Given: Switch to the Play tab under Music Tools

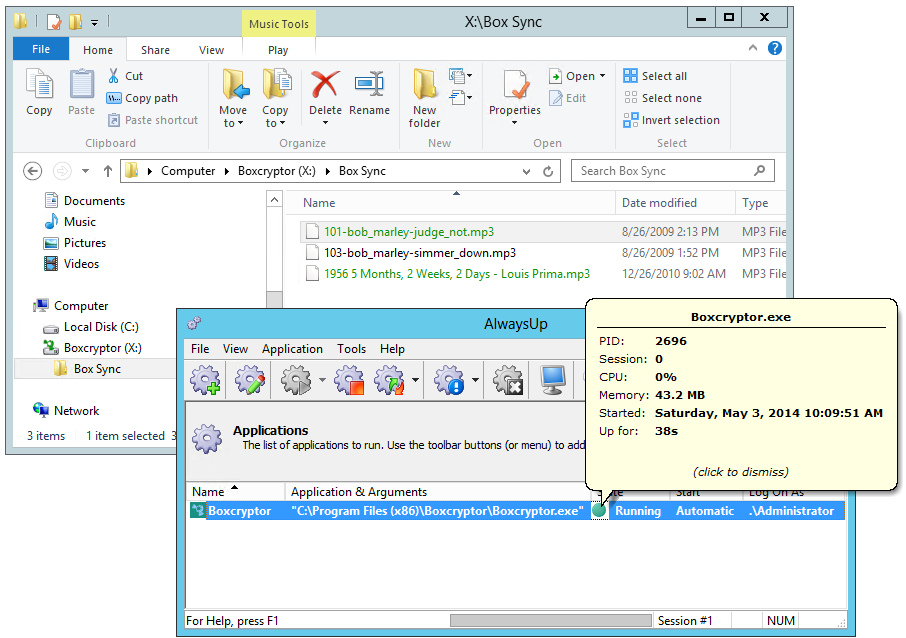Looking at the screenshot, I should (278, 50).
